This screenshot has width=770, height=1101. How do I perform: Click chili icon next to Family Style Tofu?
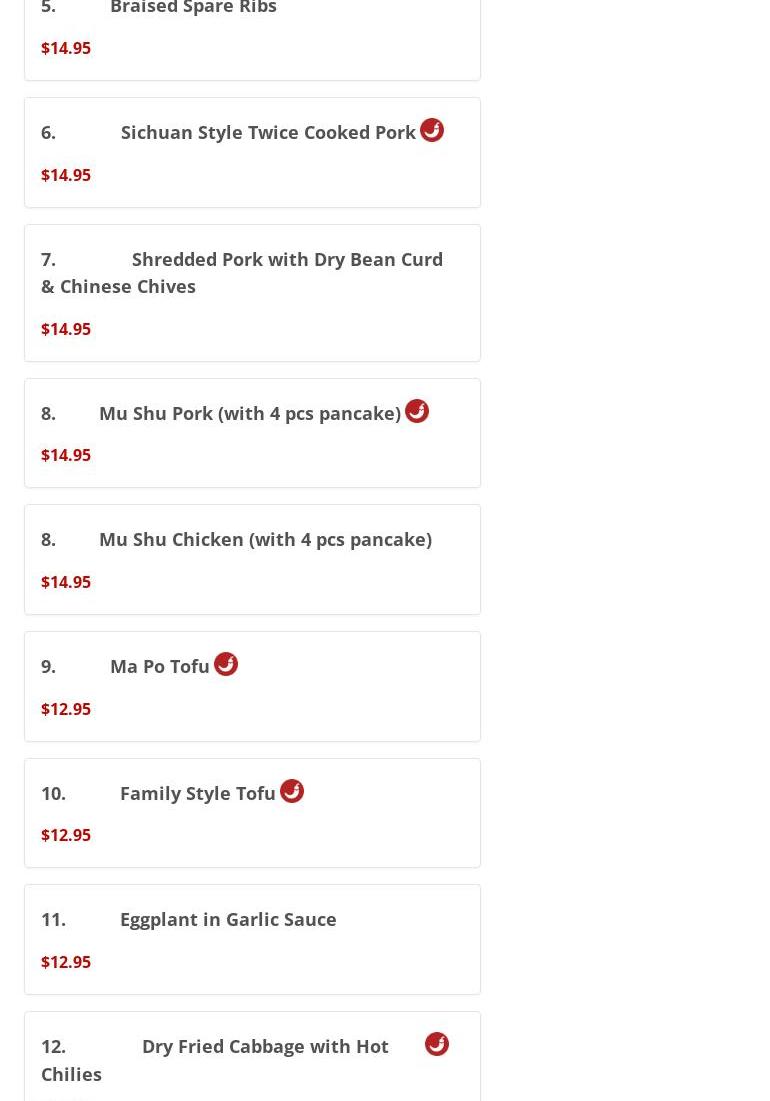[292, 791]
